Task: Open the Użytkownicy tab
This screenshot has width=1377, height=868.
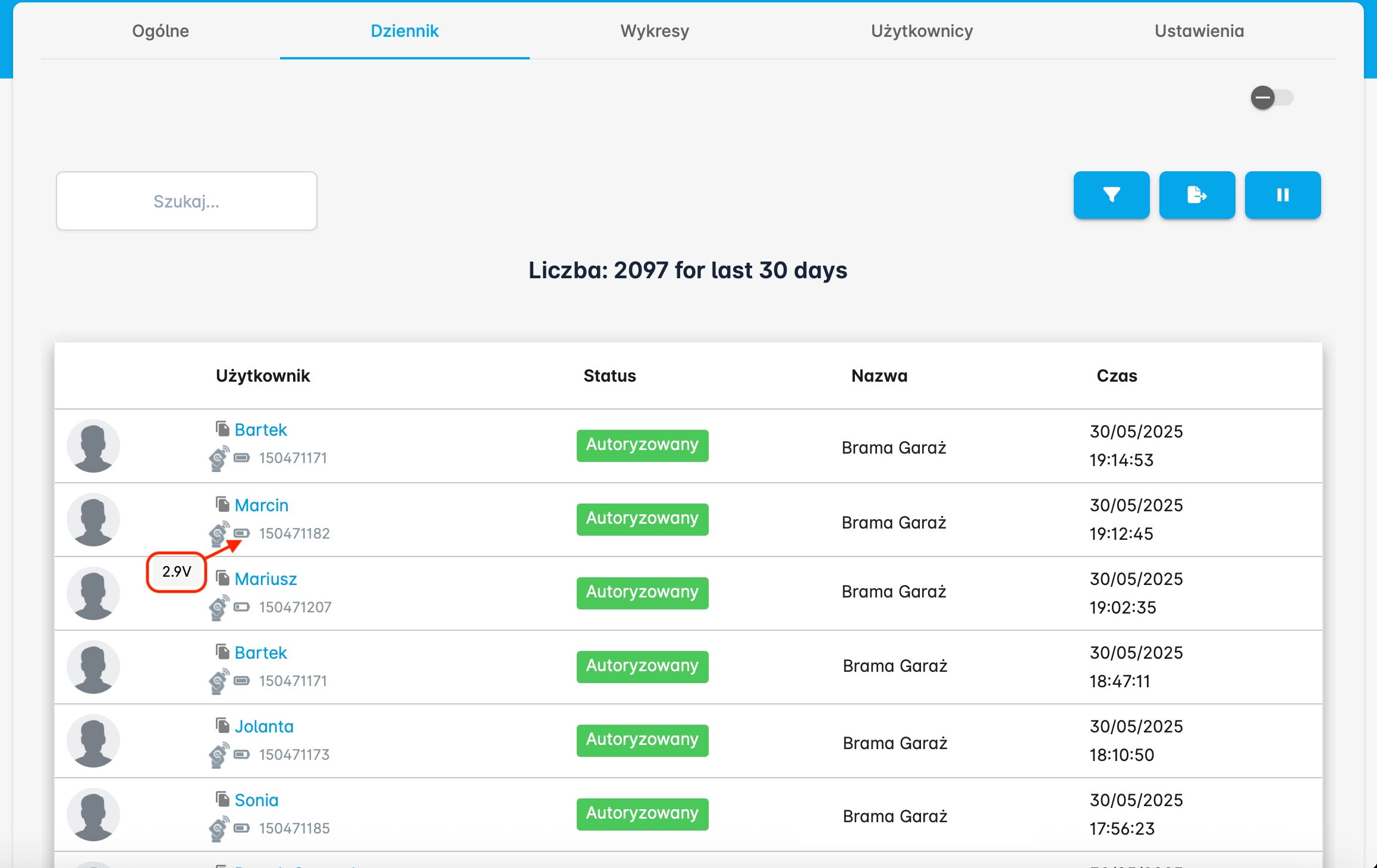Action: tap(922, 31)
